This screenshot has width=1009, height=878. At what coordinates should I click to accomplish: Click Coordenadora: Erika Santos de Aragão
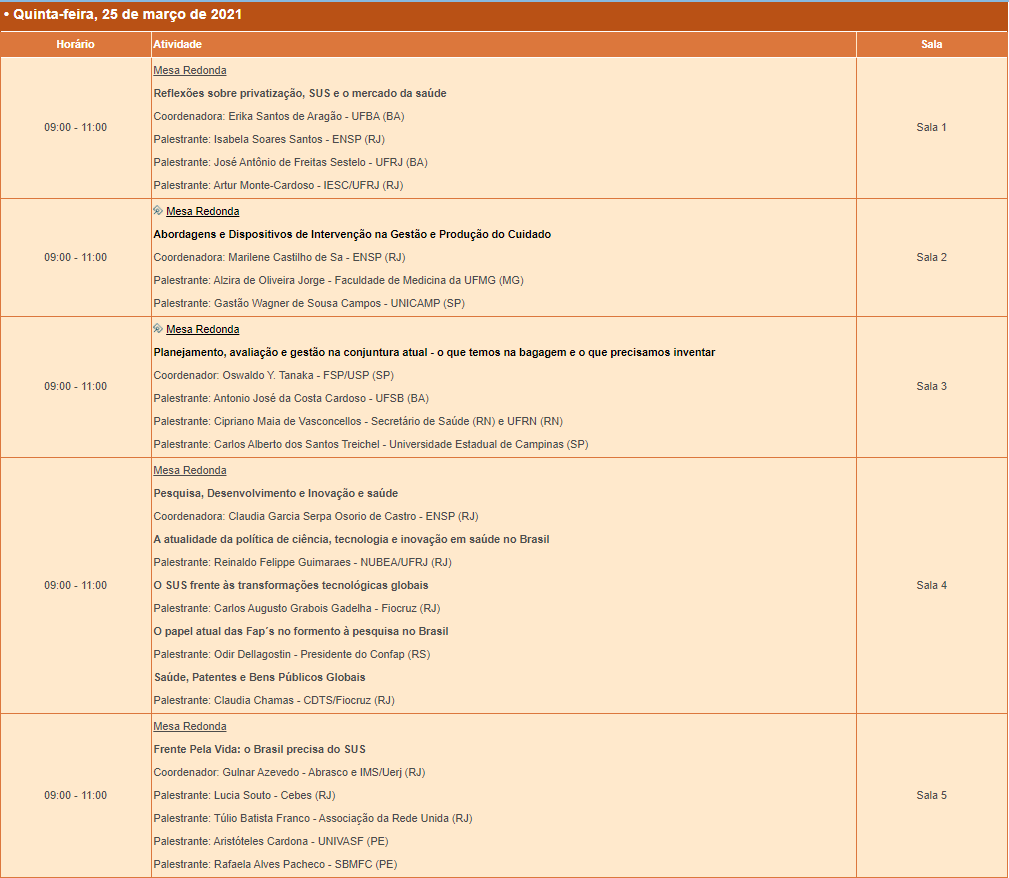click(x=279, y=117)
